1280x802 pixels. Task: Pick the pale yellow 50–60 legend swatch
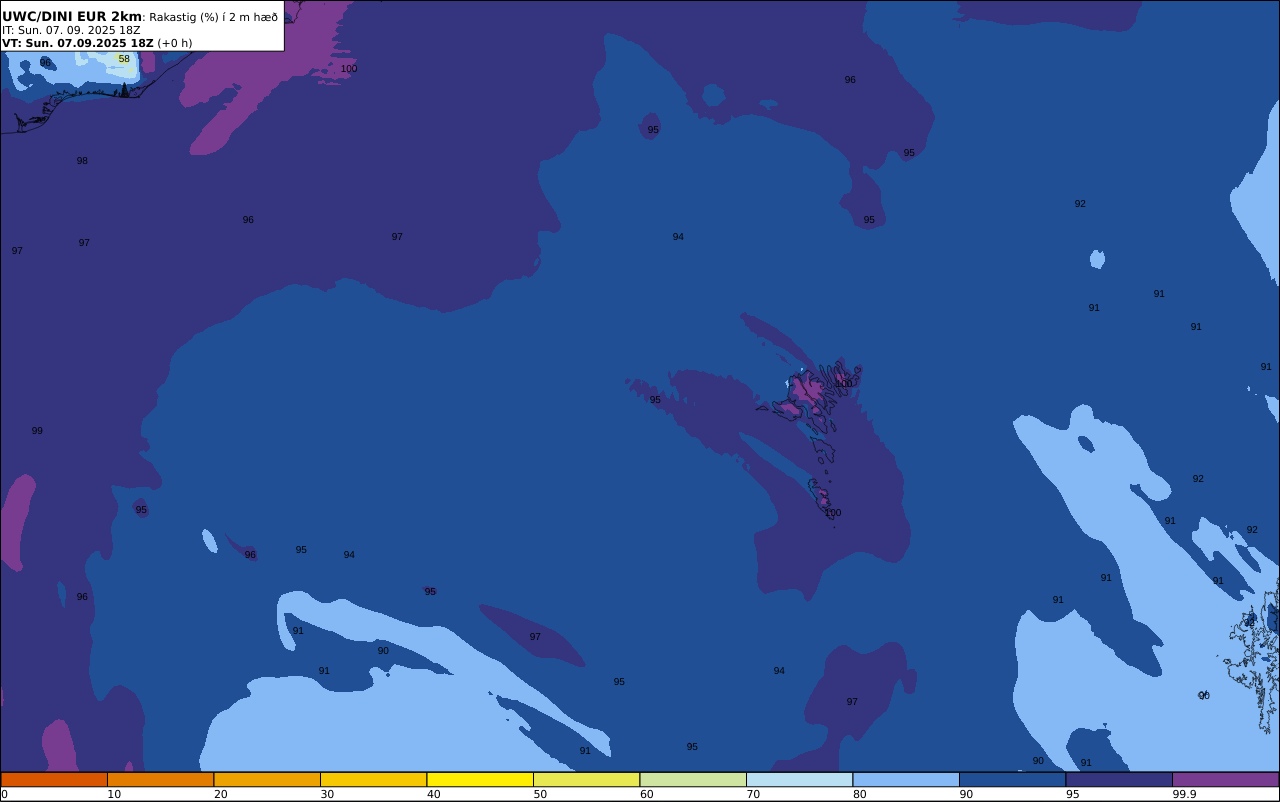(x=586, y=779)
